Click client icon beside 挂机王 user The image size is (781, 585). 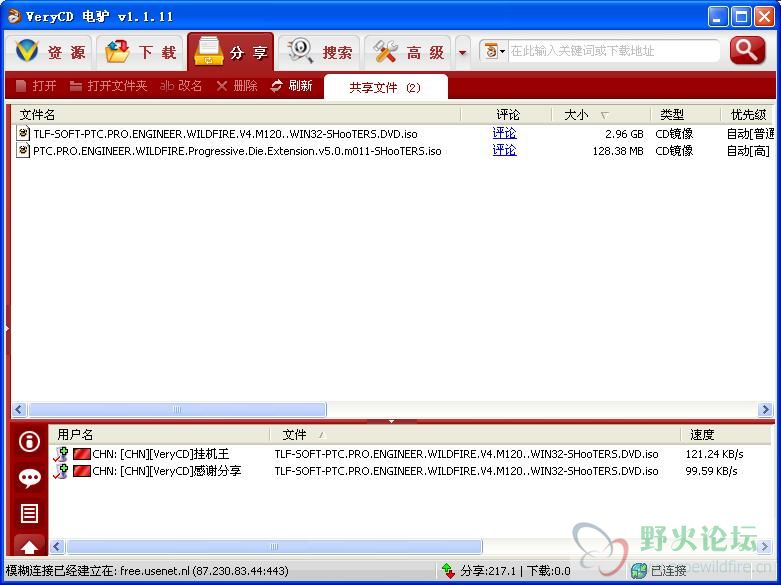pos(61,454)
